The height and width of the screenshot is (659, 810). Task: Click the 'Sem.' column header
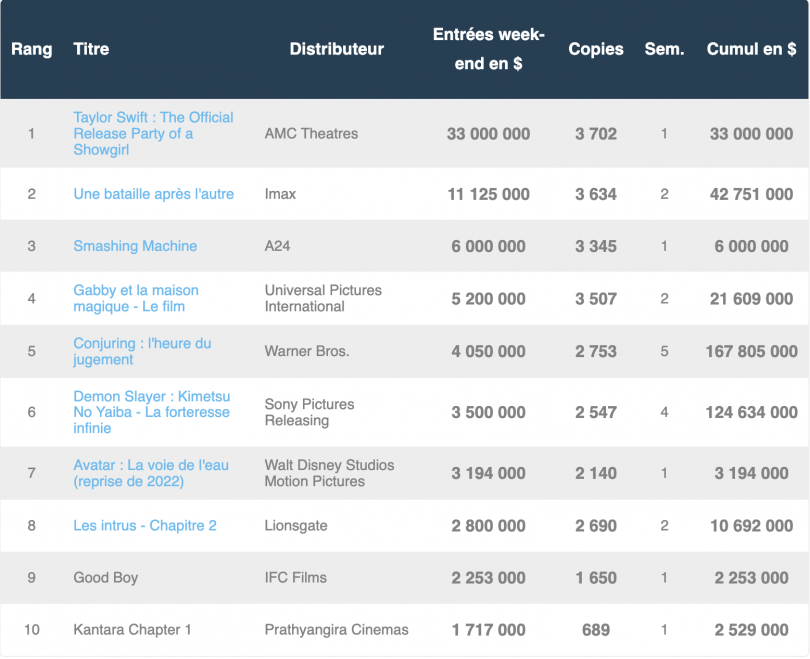click(664, 49)
